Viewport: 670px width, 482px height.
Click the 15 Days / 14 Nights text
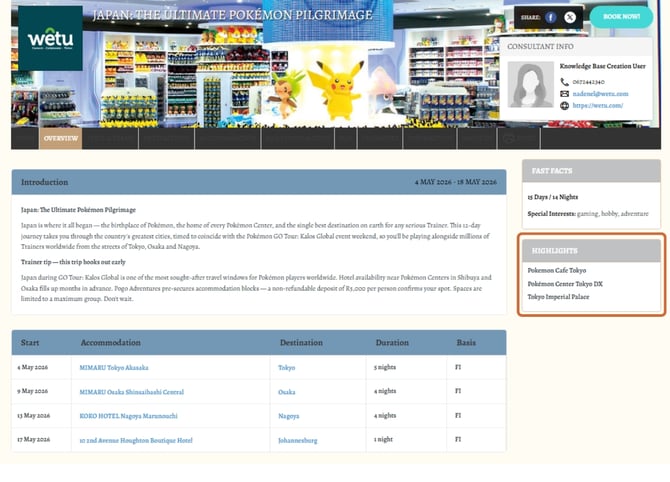tap(552, 197)
